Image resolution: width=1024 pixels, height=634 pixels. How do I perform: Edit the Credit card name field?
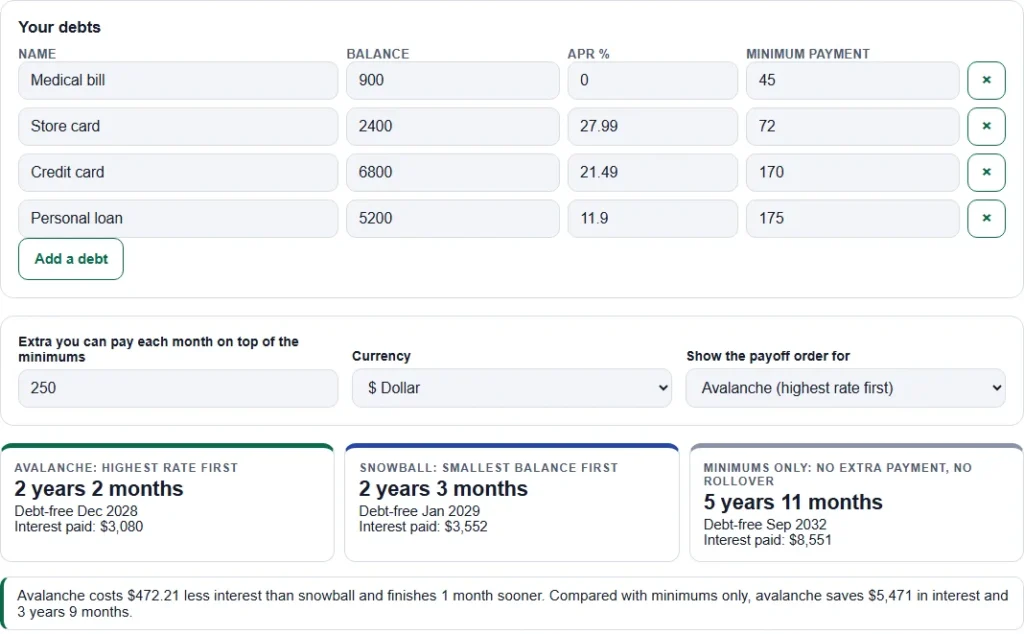(x=178, y=172)
